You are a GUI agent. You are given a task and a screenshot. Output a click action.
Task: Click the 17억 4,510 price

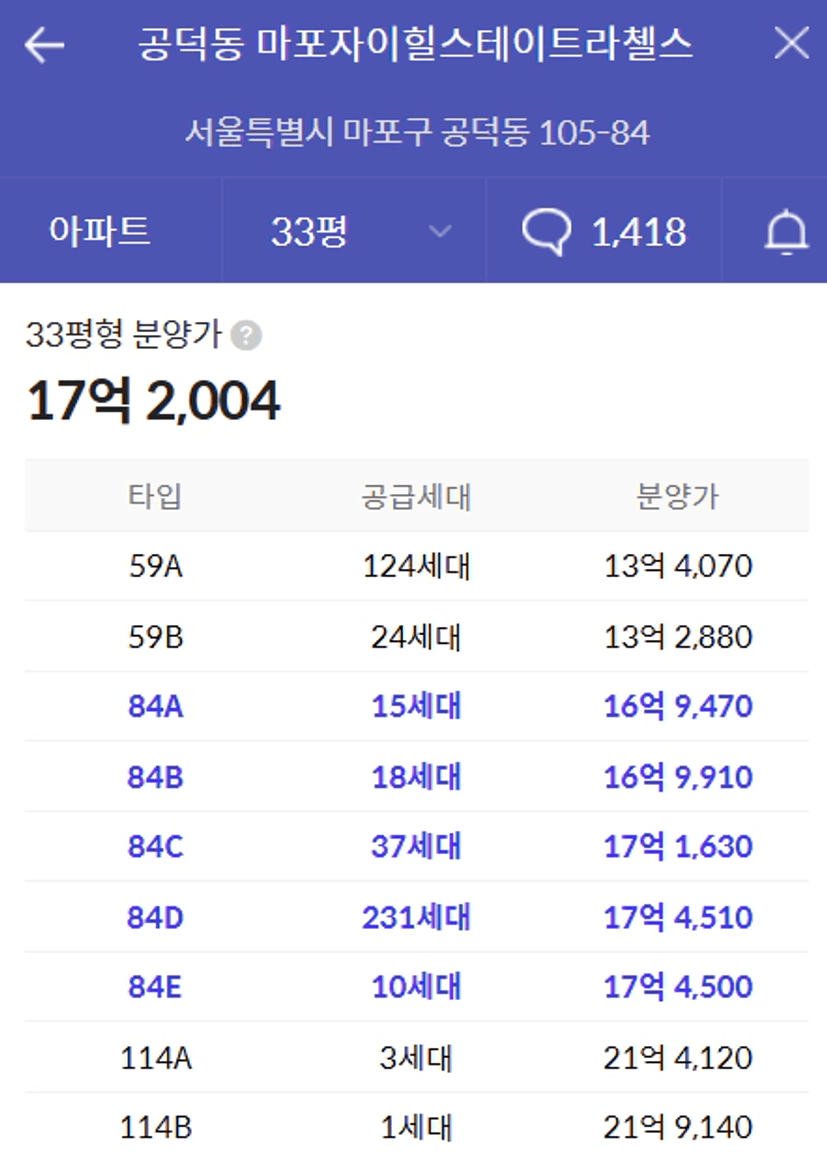[678, 918]
